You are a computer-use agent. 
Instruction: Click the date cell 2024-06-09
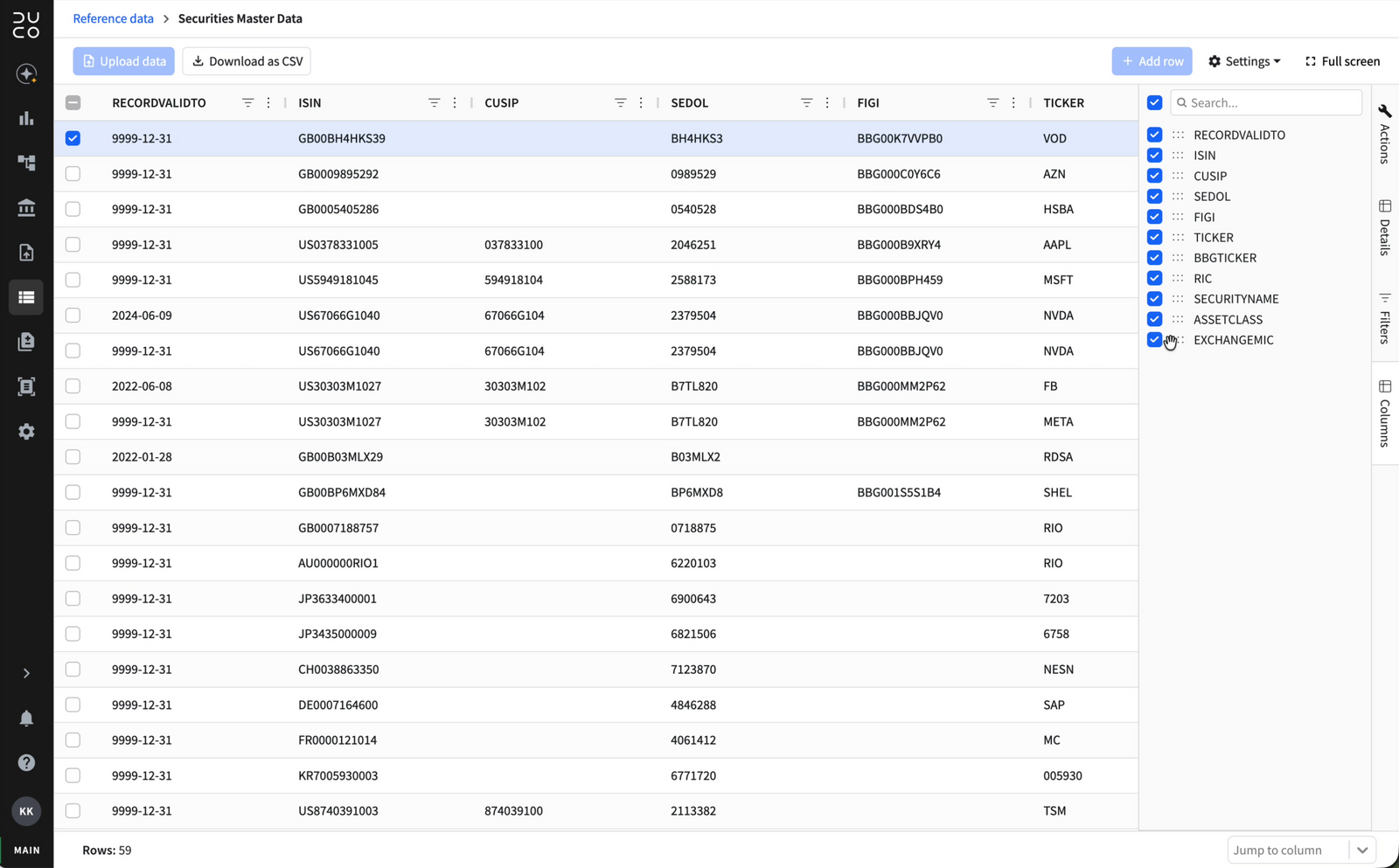142,316
